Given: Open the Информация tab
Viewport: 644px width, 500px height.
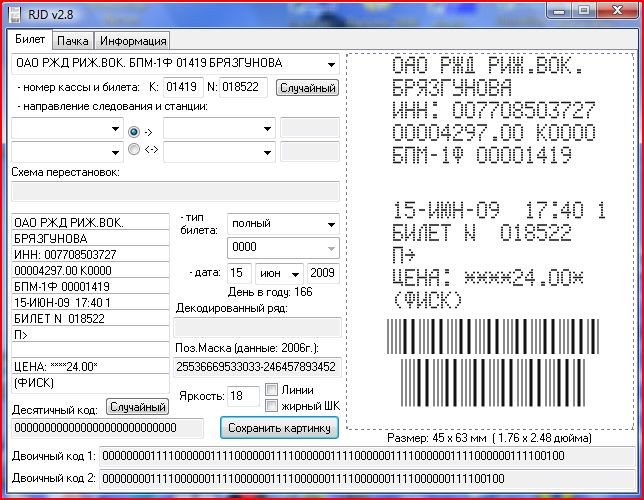Looking at the screenshot, I should click(x=133, y=41).
